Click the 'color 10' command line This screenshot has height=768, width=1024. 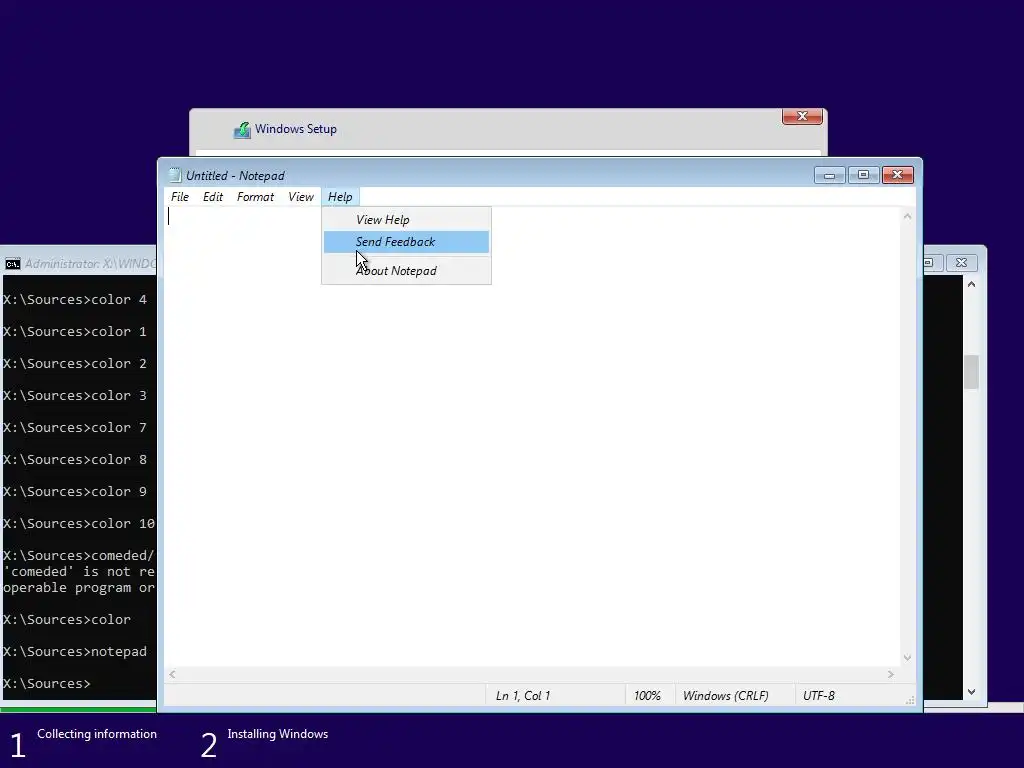pyautogui.click(x=79, y=524)
